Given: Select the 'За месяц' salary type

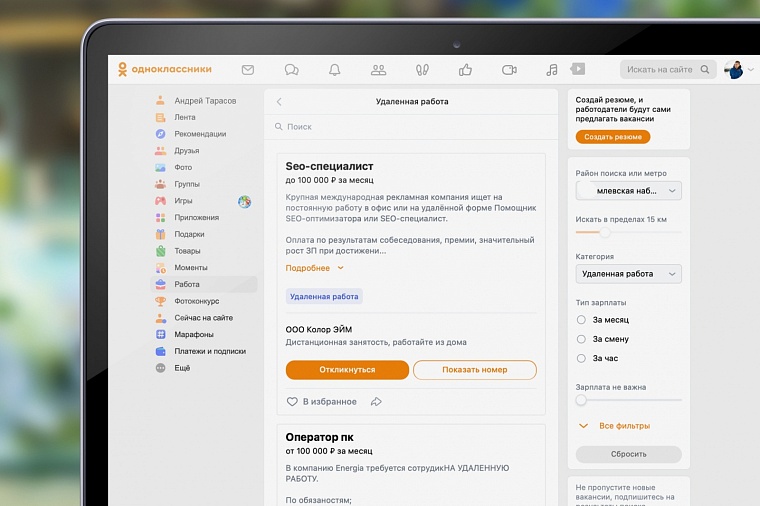Looking at the screenshot, I should [x=582, y=320].
